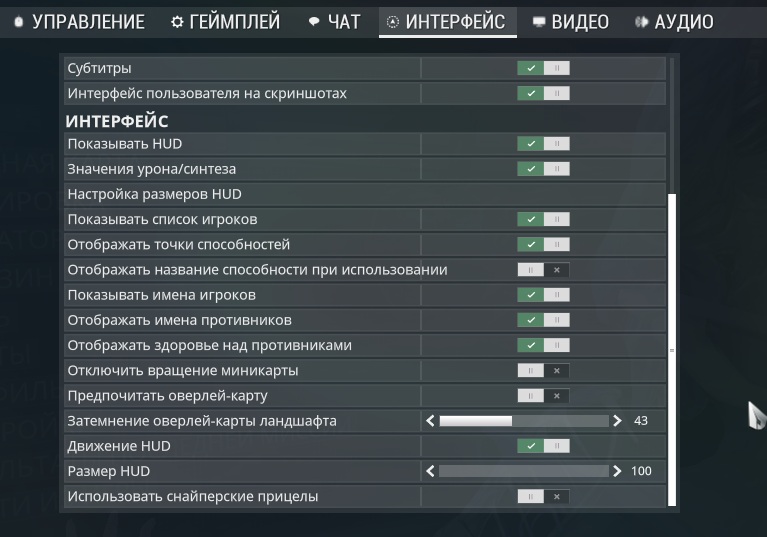Viewport: 767px width, 537px height.
Task: Decrease Затемнение оверлей-карты ландшафта with left arrow
Action: coord(430,421)
